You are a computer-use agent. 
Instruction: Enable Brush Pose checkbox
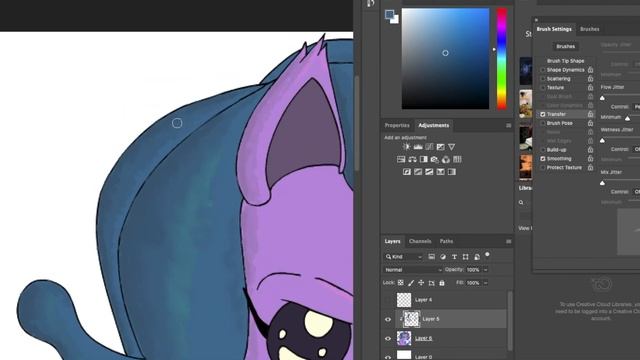[x=543, y=123]
